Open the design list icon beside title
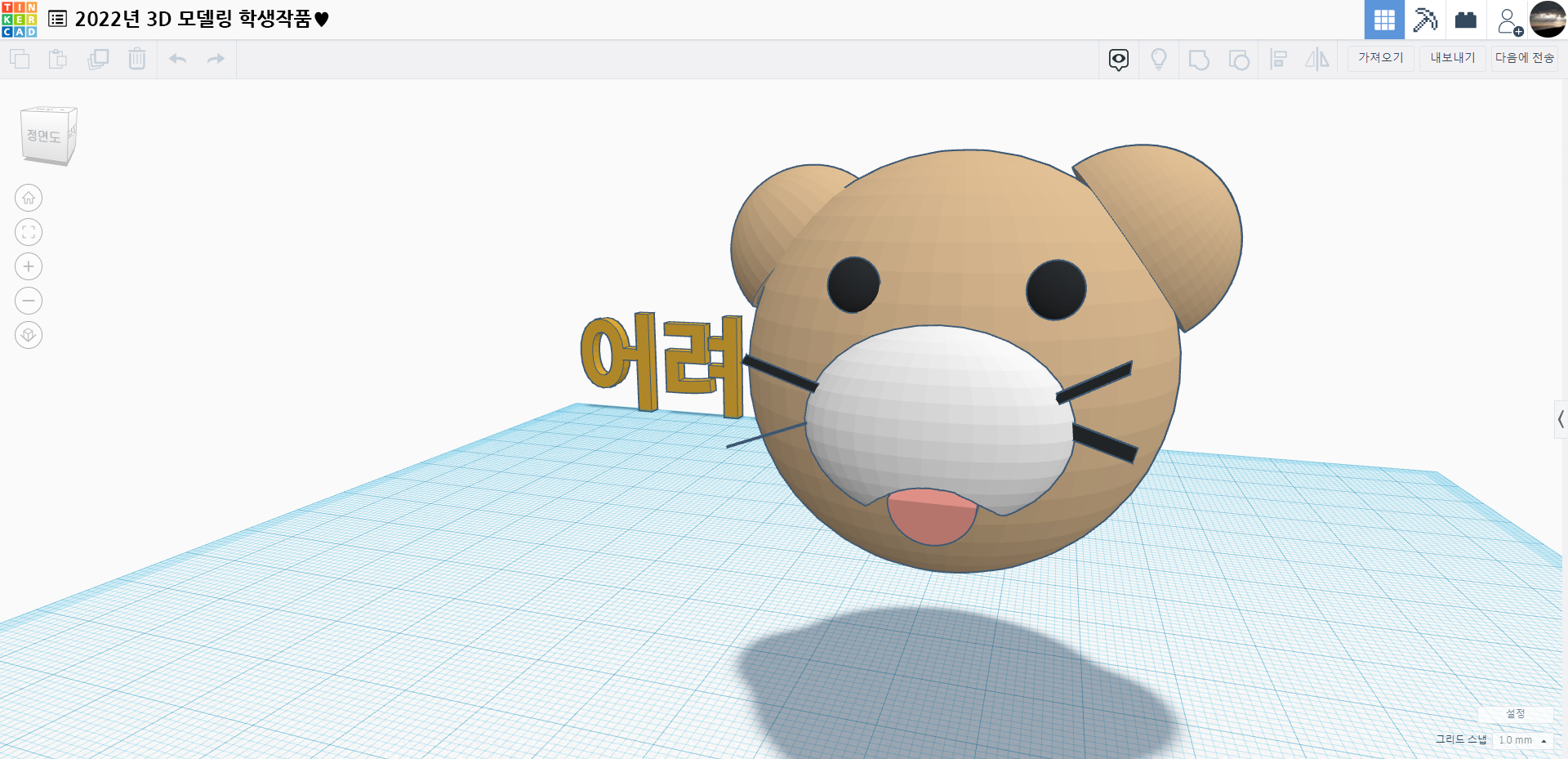This screenshot has height=759, width=1568. (57, 19)
